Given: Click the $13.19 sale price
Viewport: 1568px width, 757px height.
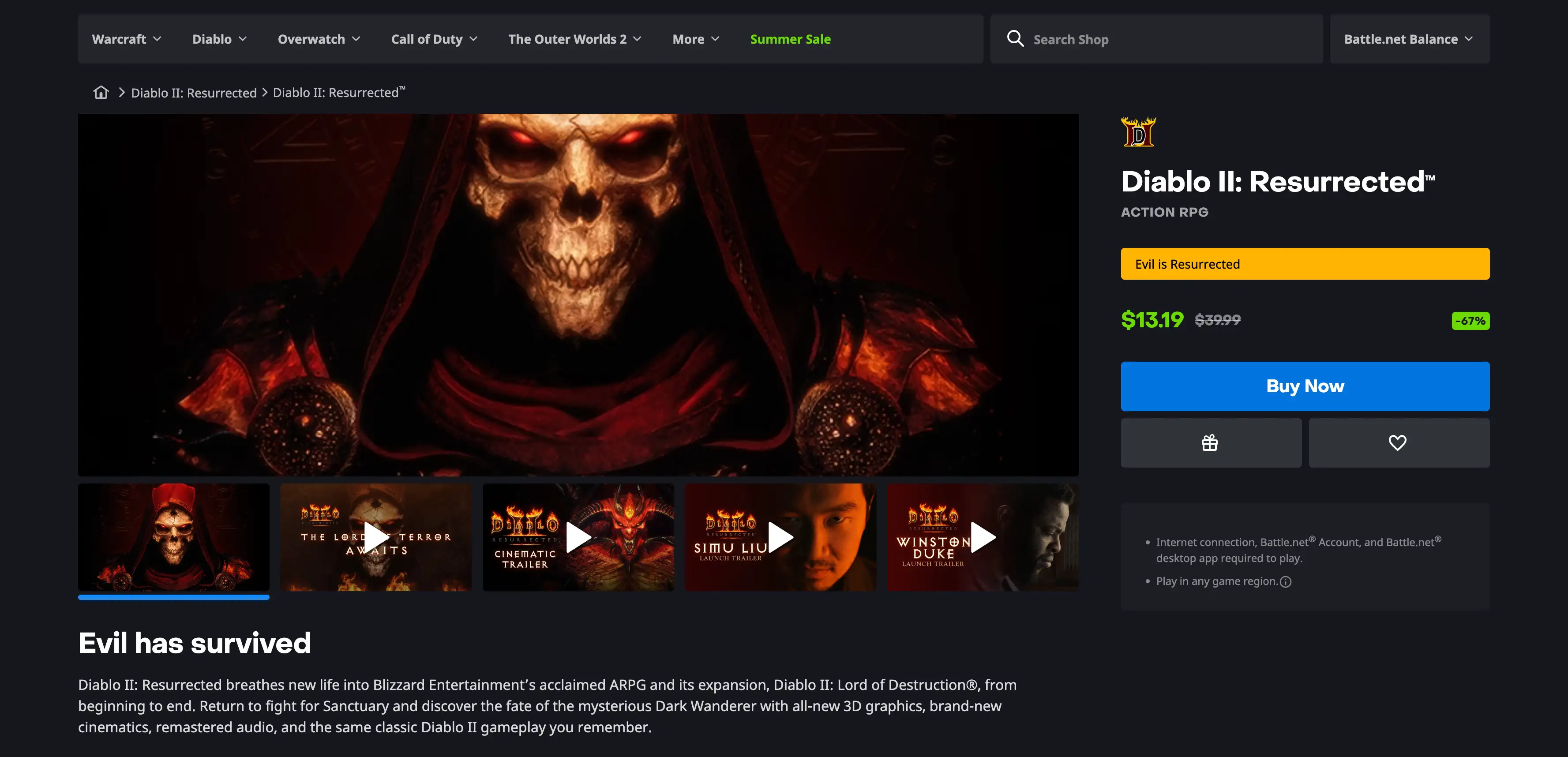Looking at the screenshot, I should [1152, 320].
